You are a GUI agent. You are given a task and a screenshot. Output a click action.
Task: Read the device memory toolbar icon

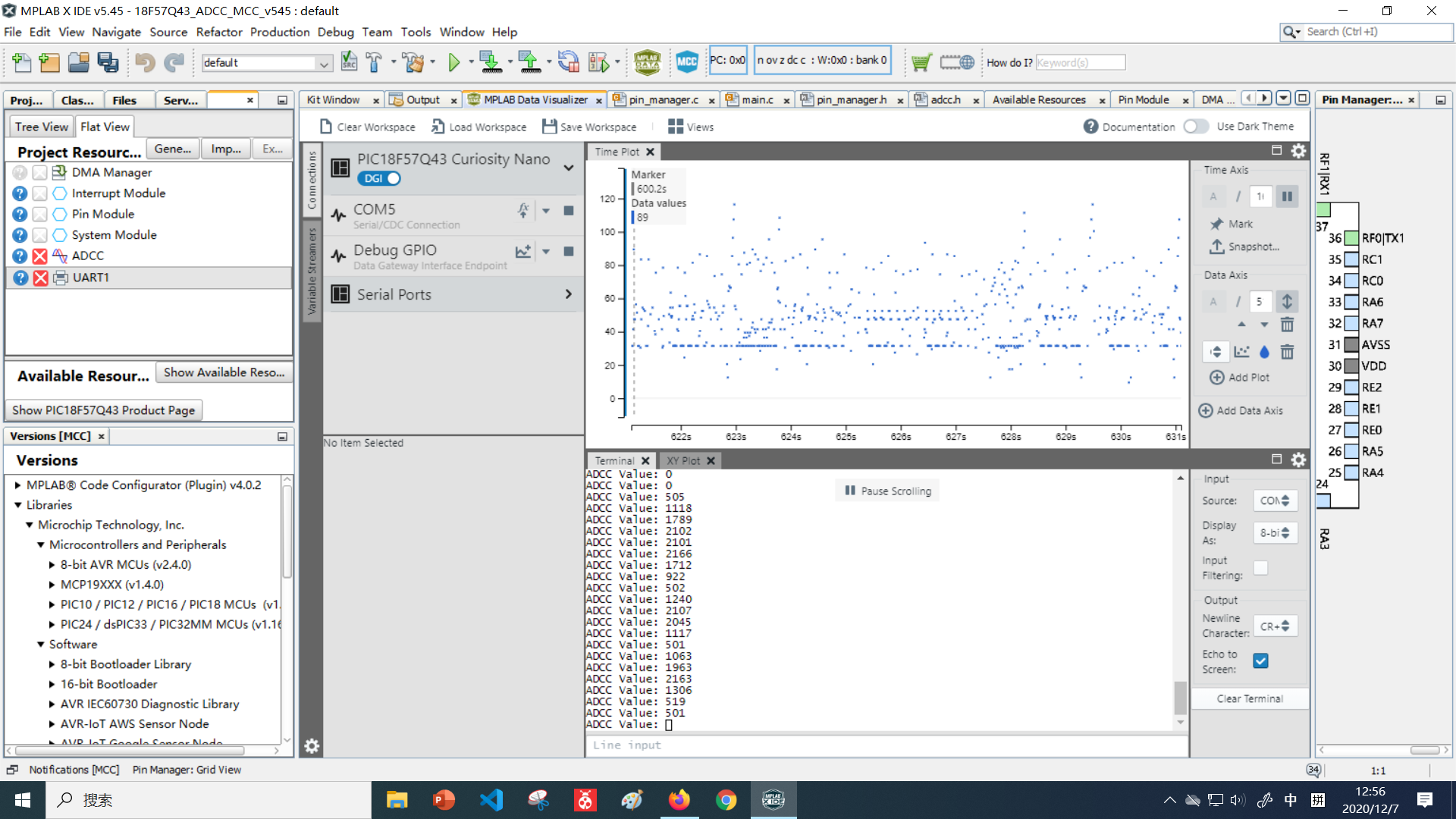pyautogui.click(x=530, y=62)
